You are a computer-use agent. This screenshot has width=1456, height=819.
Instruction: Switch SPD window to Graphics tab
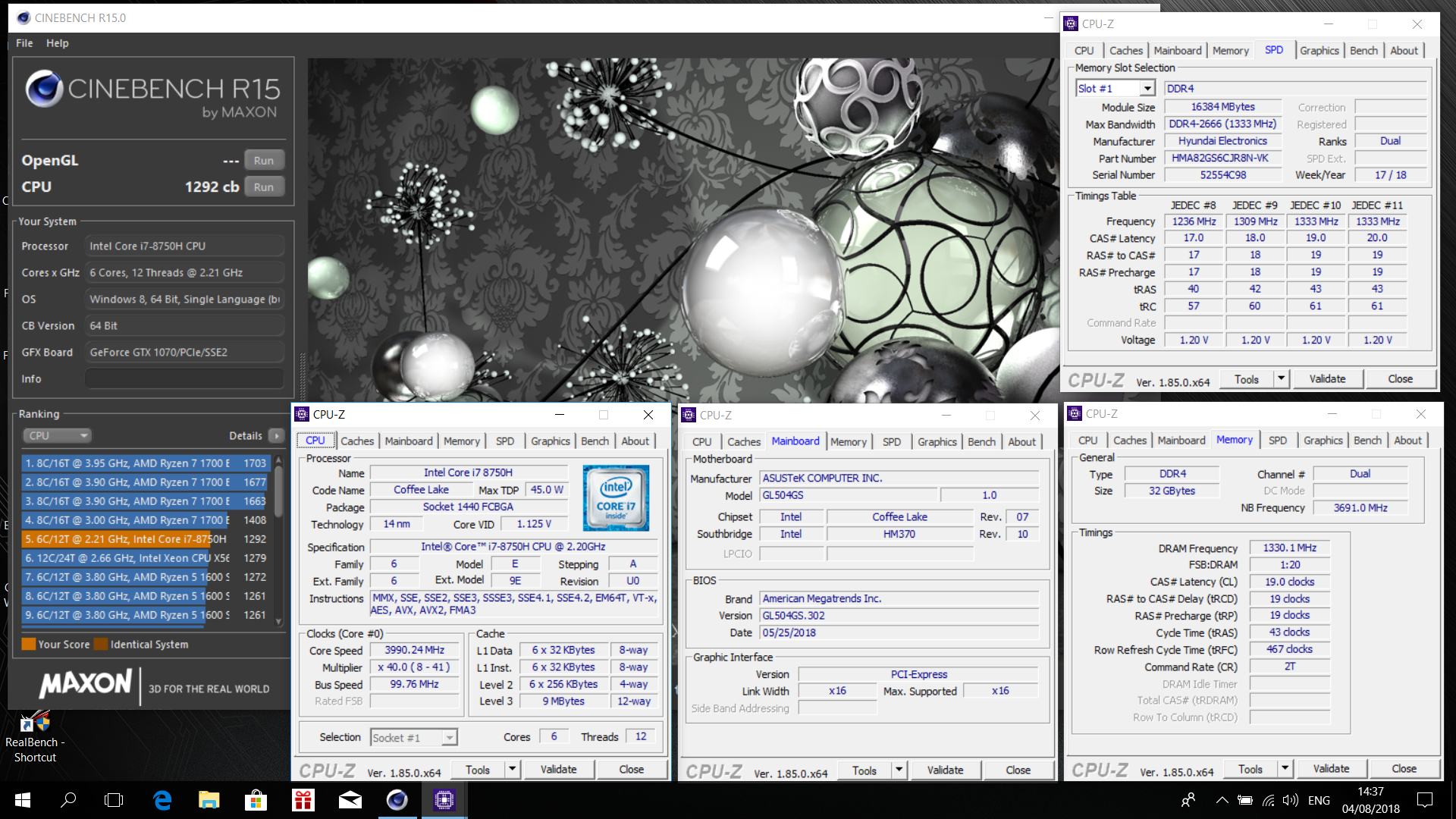(1319, 50)
